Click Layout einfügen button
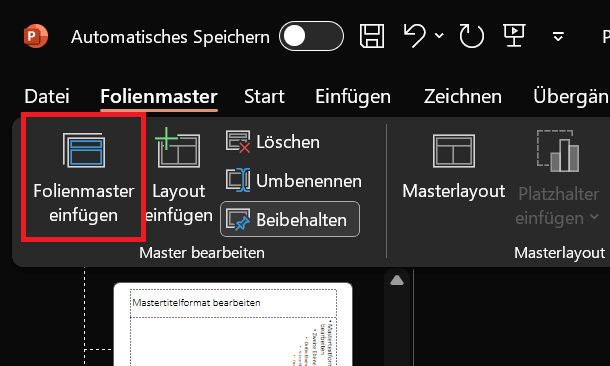610x366 pixels. [x=179, y=177]
